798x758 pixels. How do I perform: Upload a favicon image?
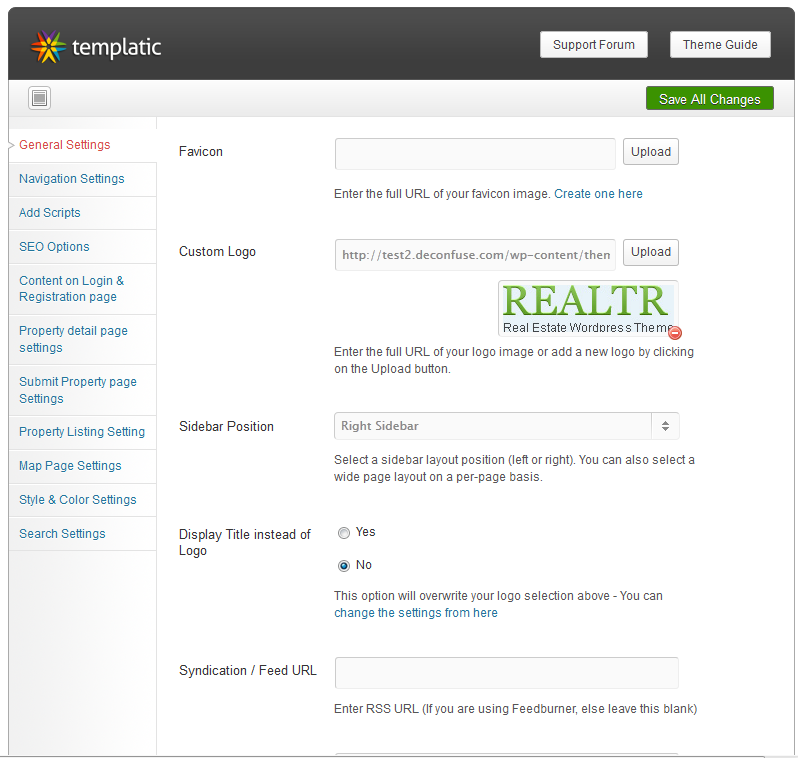[x=650, y=152]
